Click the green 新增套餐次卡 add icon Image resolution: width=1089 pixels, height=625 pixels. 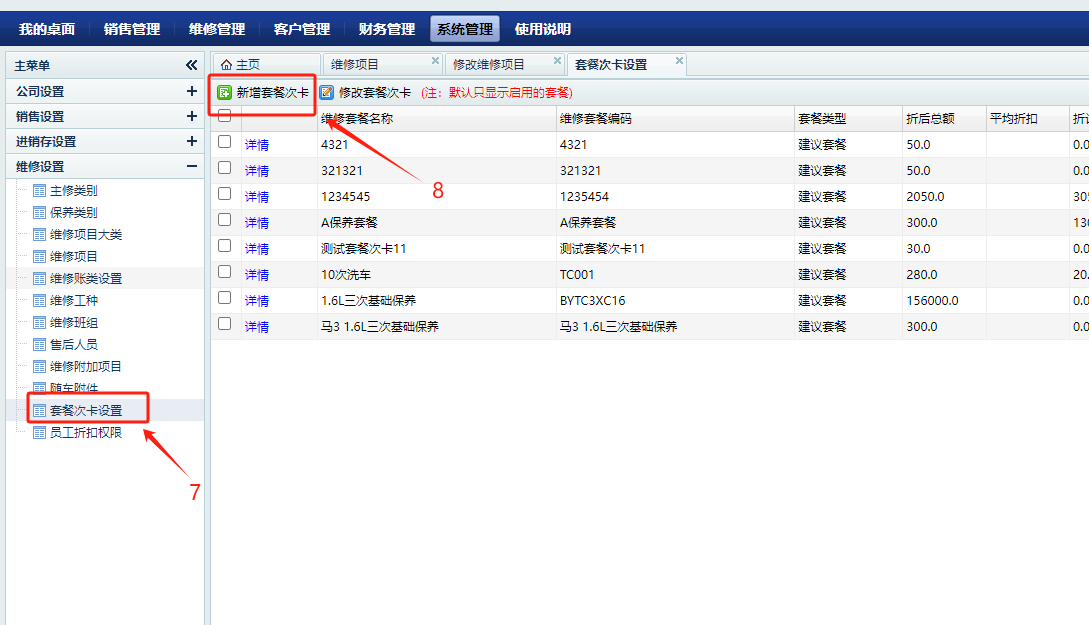pos(225,93)
